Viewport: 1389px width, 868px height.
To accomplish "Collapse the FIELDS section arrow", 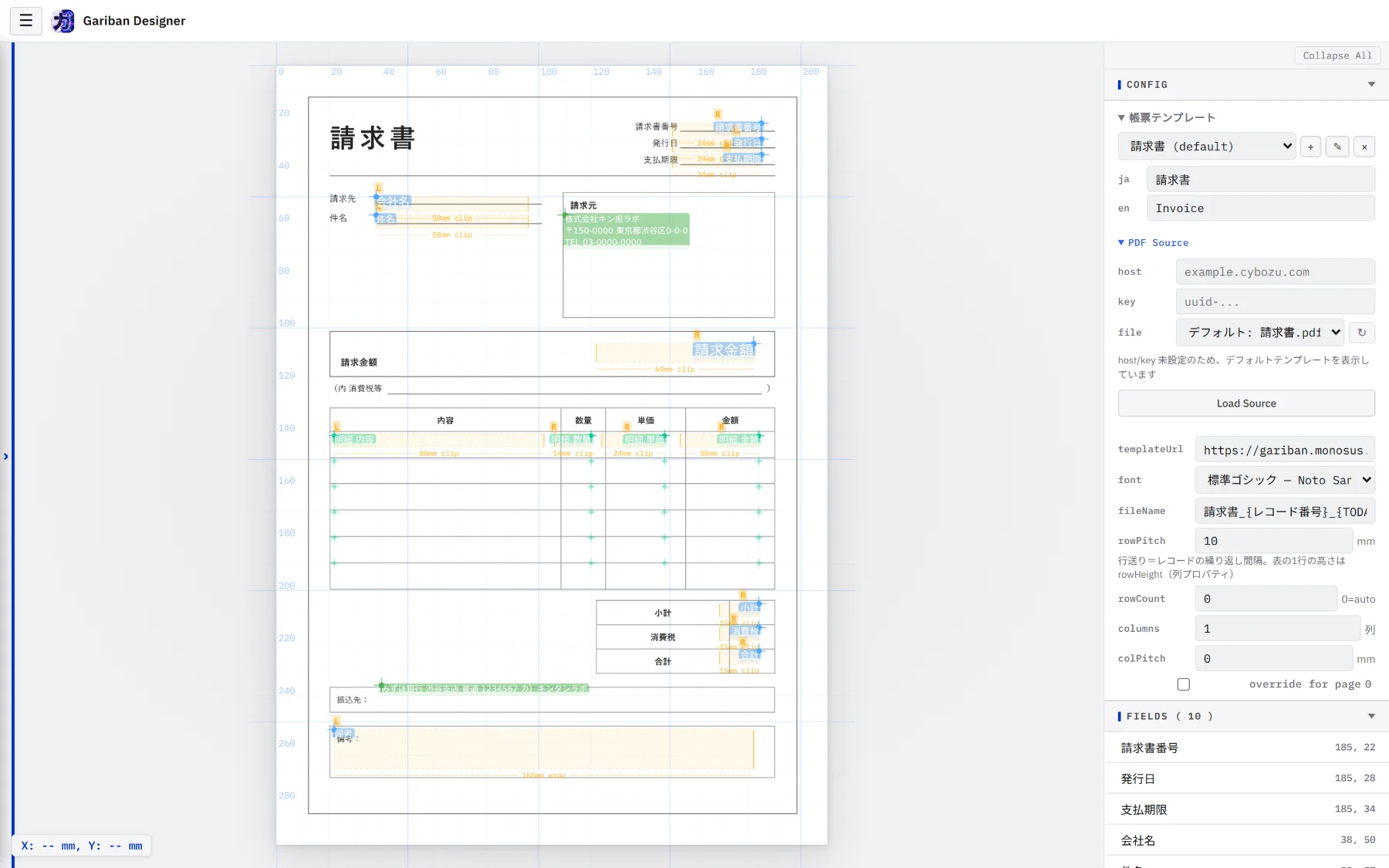I will click(x=1371, y=717).
